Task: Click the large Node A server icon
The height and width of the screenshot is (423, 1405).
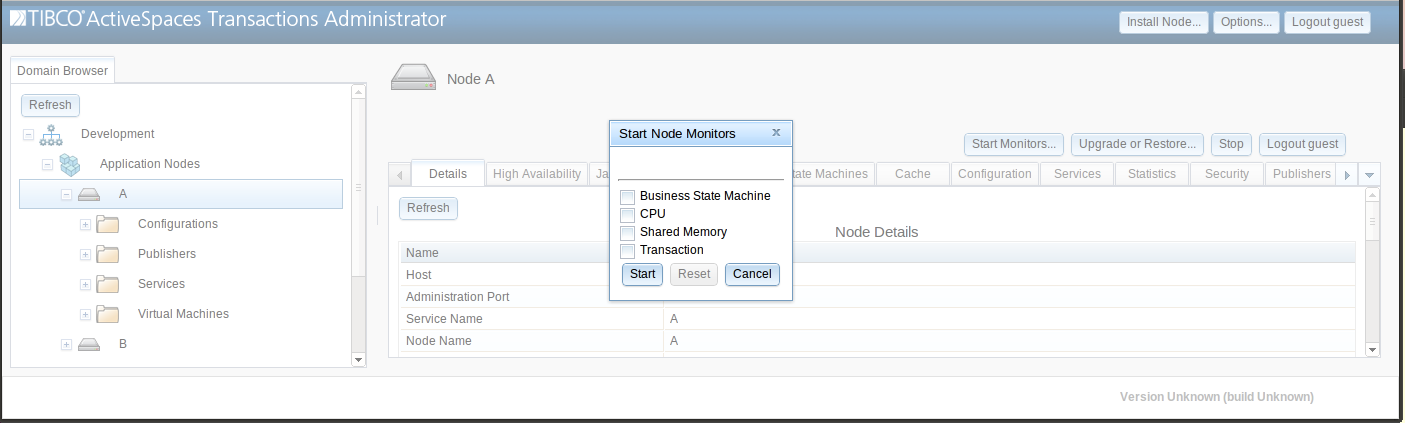Action: coord(413,78)
